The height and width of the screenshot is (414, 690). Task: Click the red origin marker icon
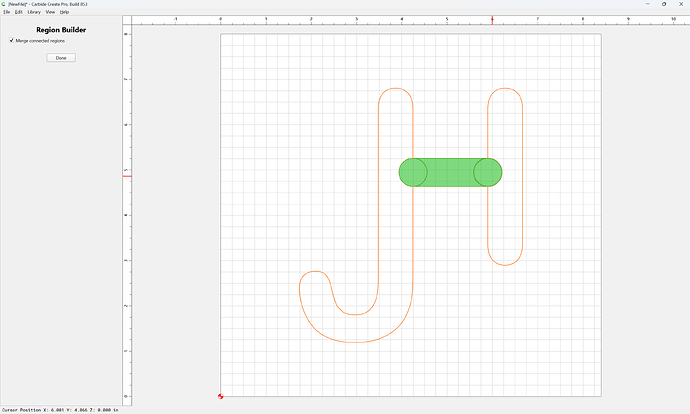click(220, 396)
